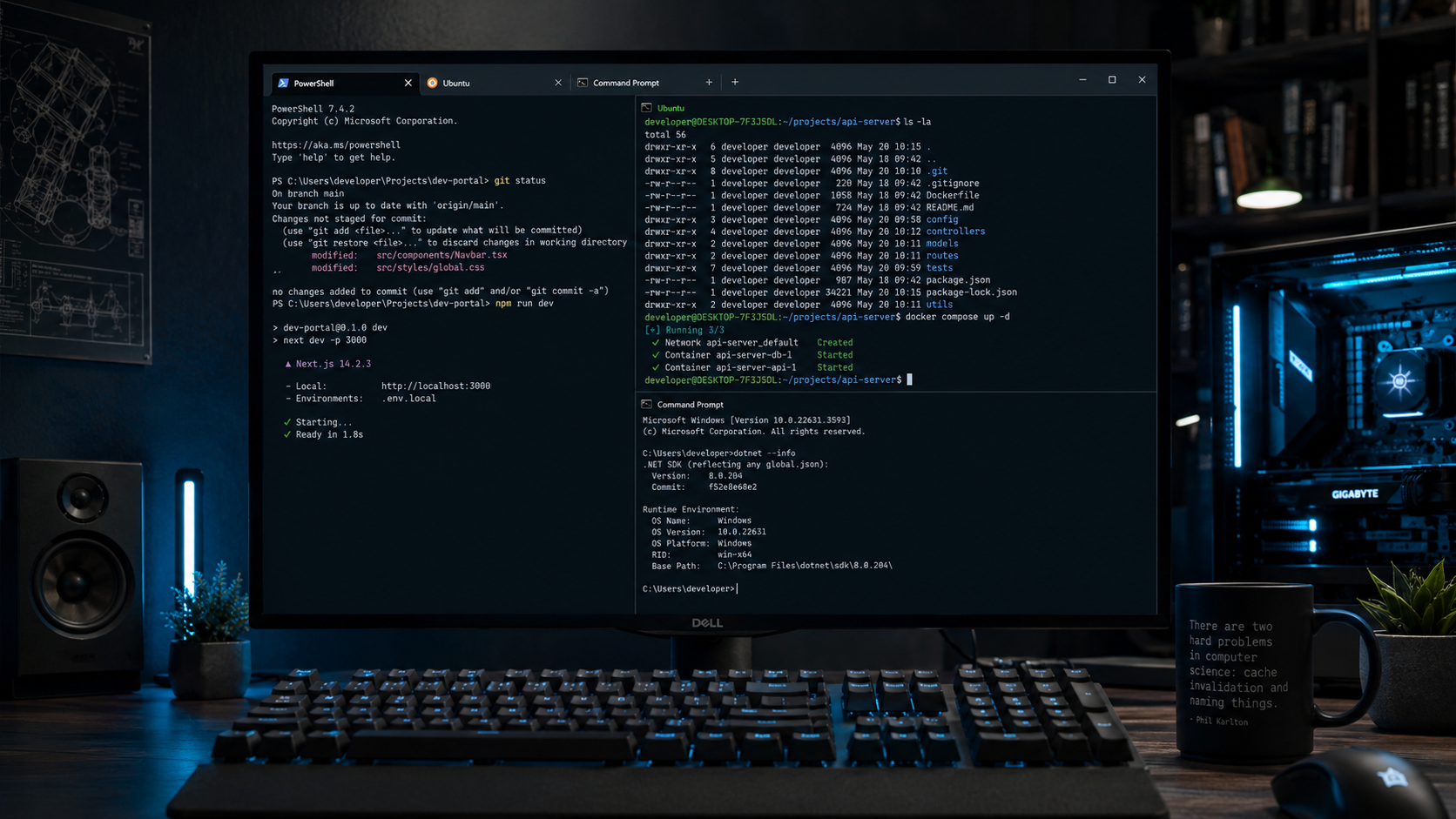The image size is (1456, 819).
Task: Click the terminal icon in the Ubuntu pane header
Action: point(646,108)
